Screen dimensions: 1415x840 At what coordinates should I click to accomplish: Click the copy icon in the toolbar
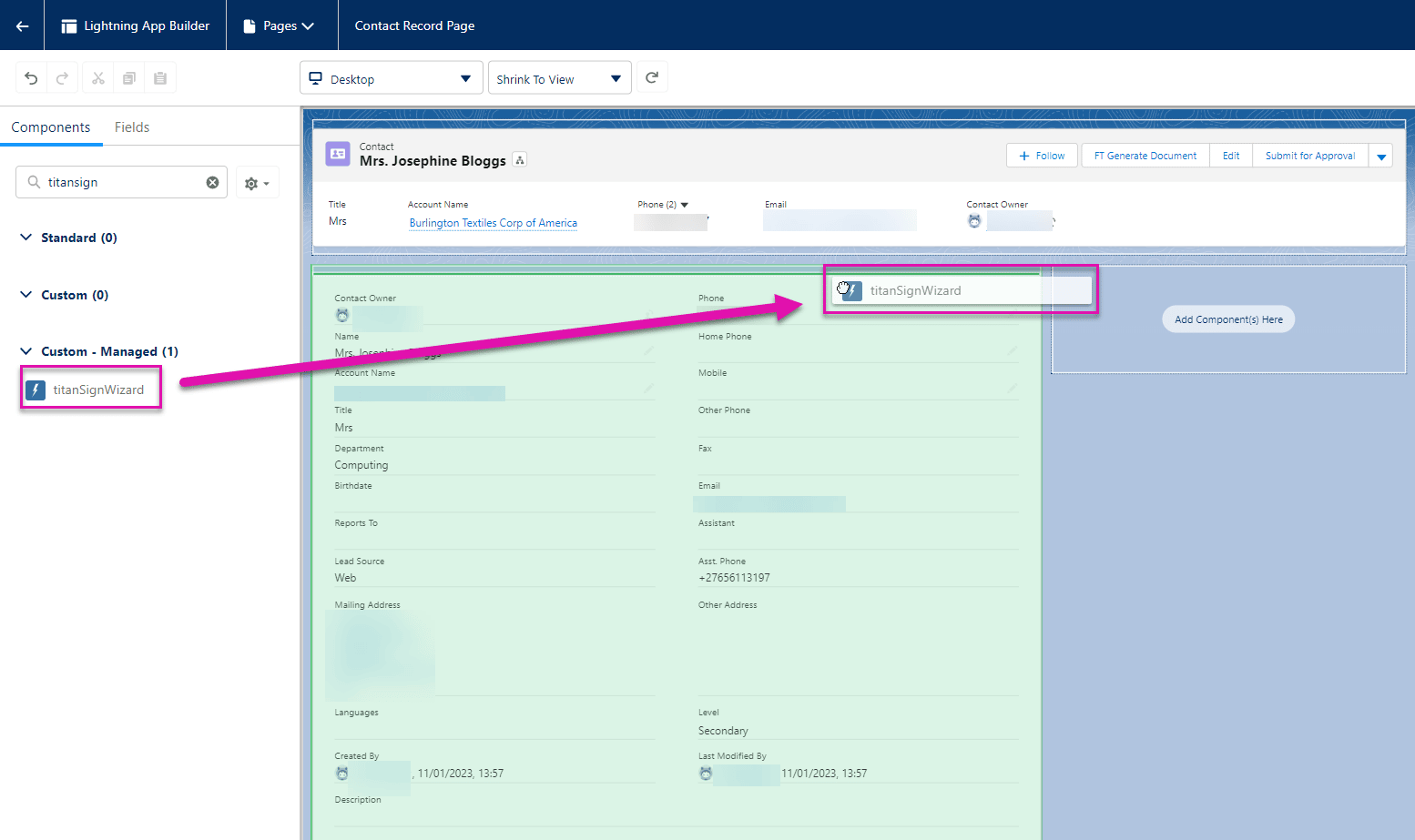click(129, 78)
